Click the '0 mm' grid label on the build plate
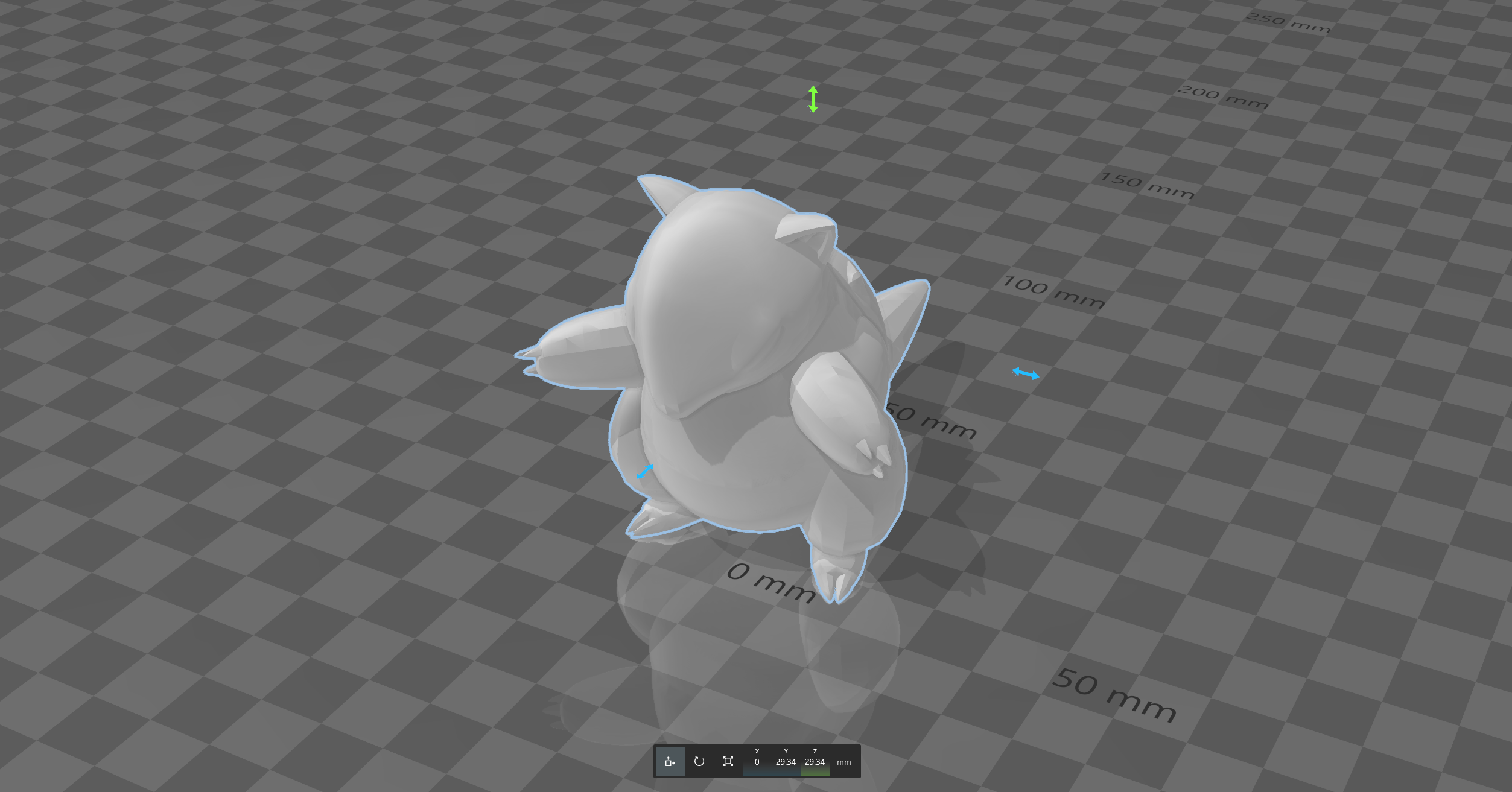The width and height of the screenshot is (1512, 792). (x=772, y=583)
